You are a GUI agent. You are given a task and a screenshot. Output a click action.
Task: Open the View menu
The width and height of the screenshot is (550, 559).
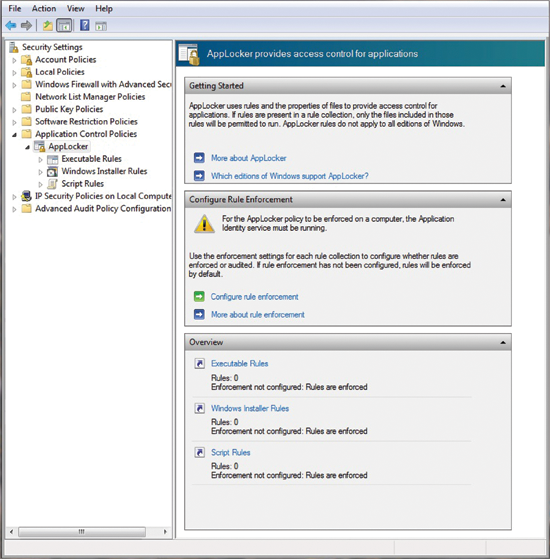point(76,8)
